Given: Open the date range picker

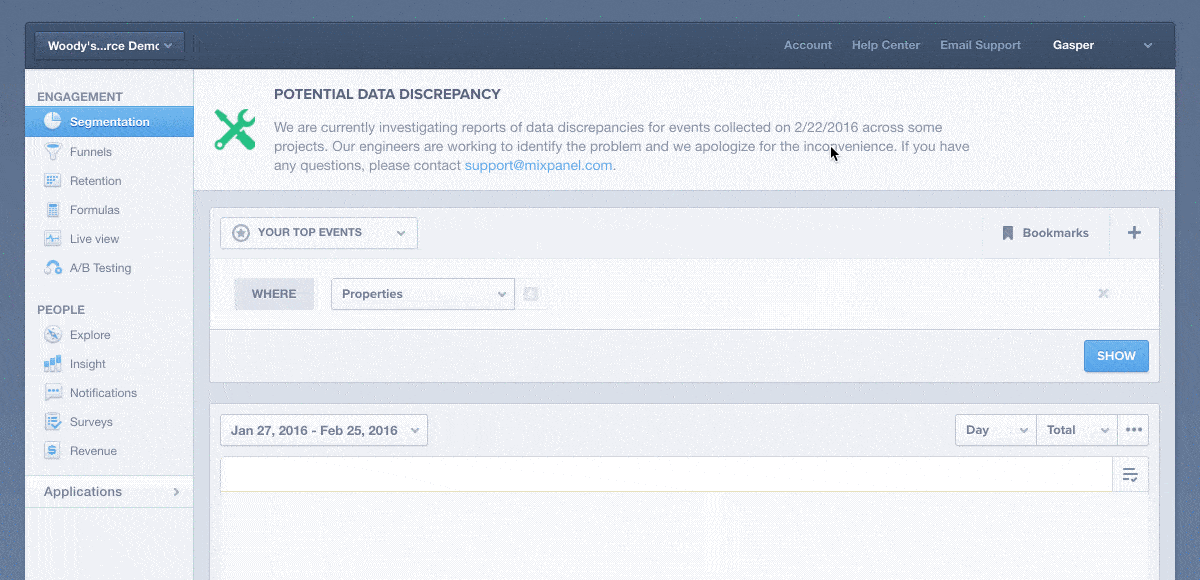Looking at the screenshot, I should click(324, 430).
